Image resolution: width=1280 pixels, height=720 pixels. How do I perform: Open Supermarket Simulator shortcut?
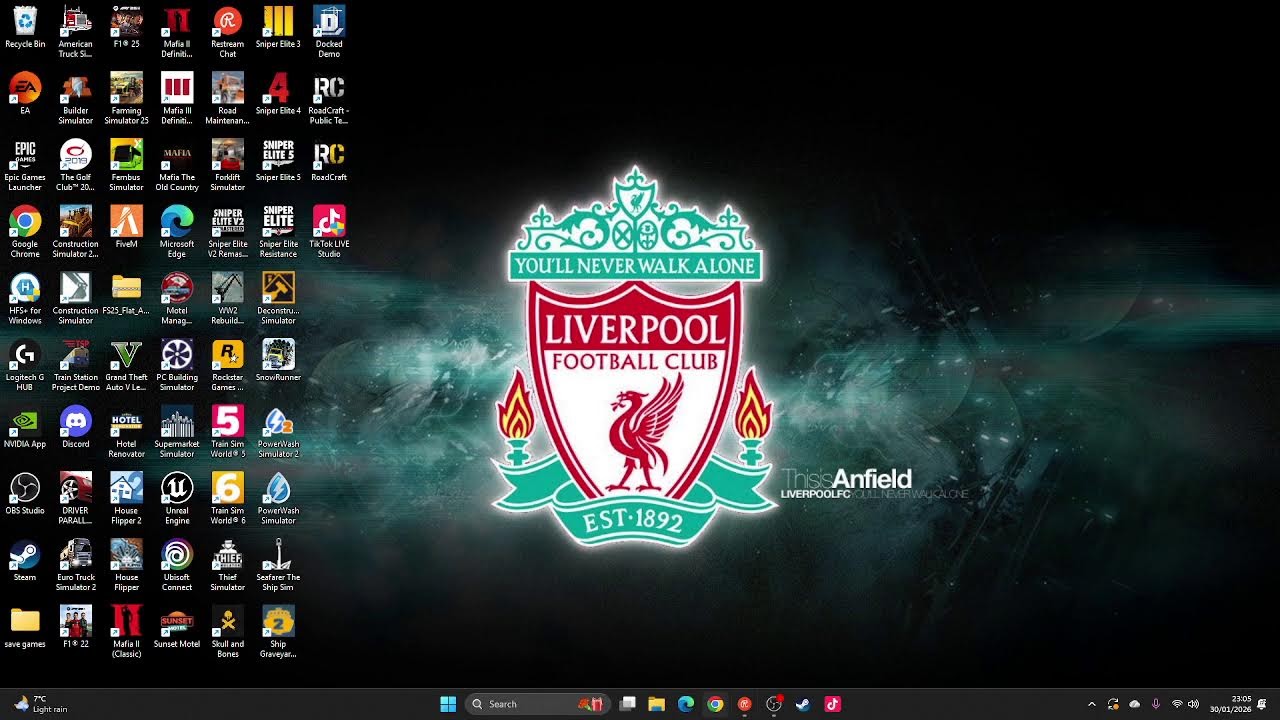[177, 432]
